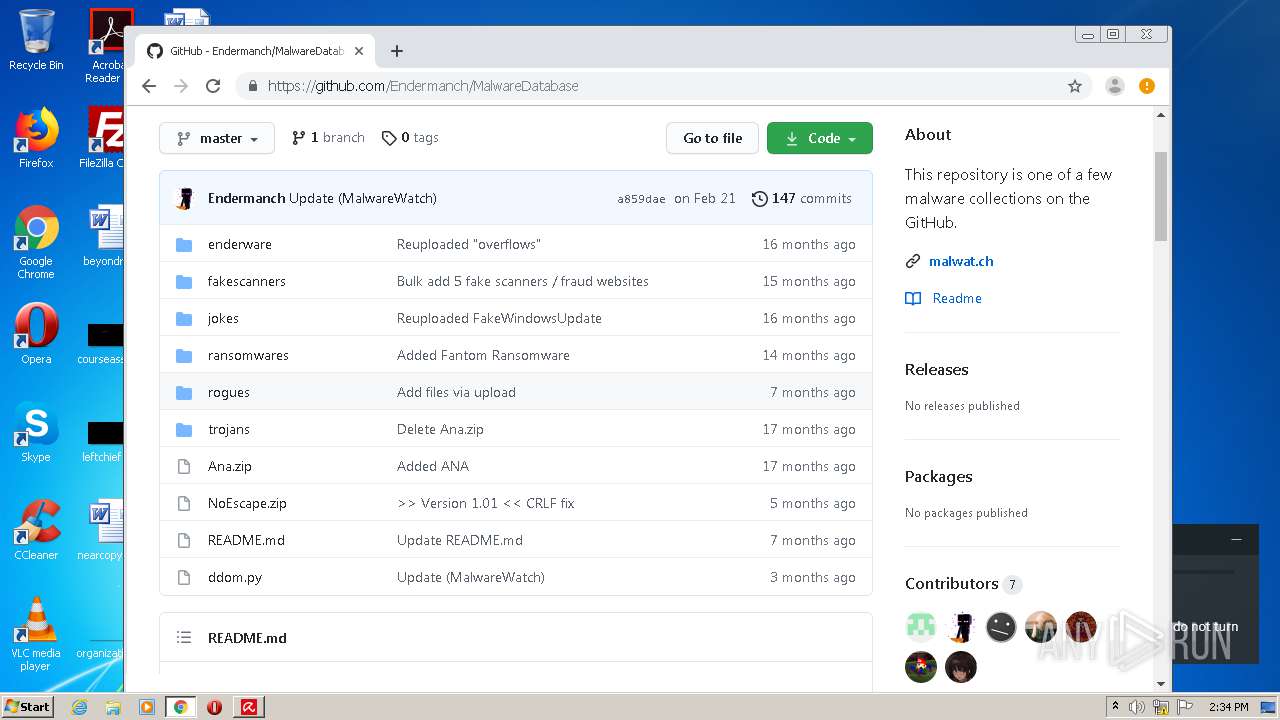Open the Releases heading link
1280x720 pixels.
pos(937,369)
